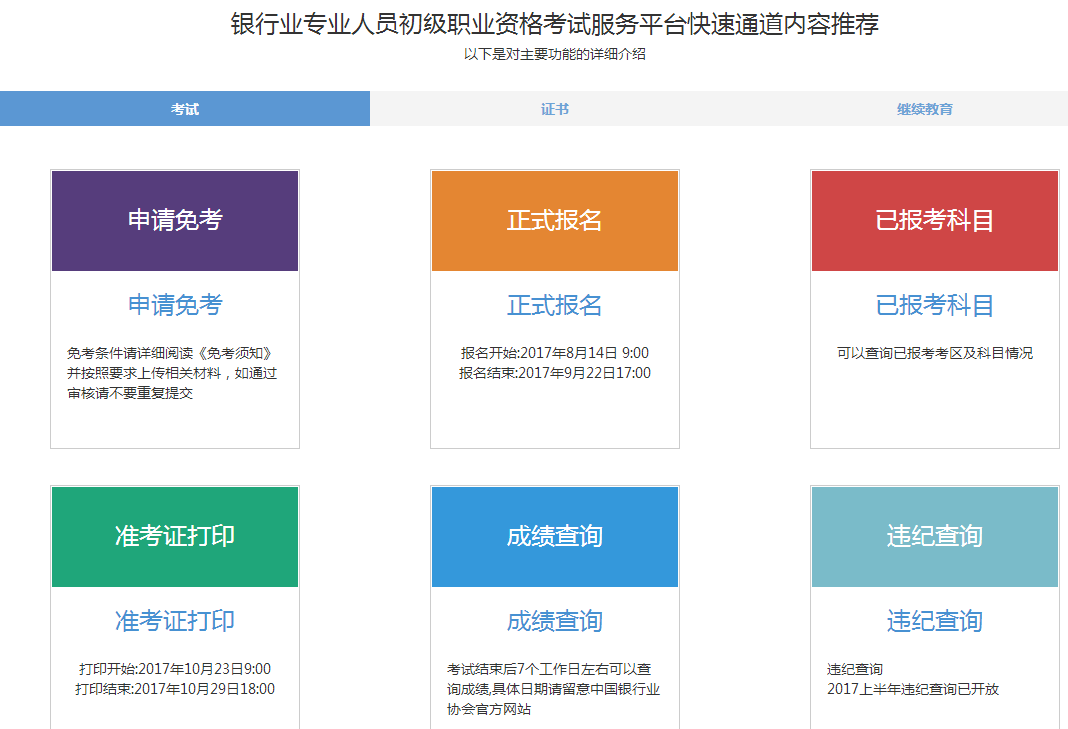The height and width of the screenshot is (729, 1068).
Task: Click the registration start date 2017年8月14日 text
Action: [x=555, y=353]
